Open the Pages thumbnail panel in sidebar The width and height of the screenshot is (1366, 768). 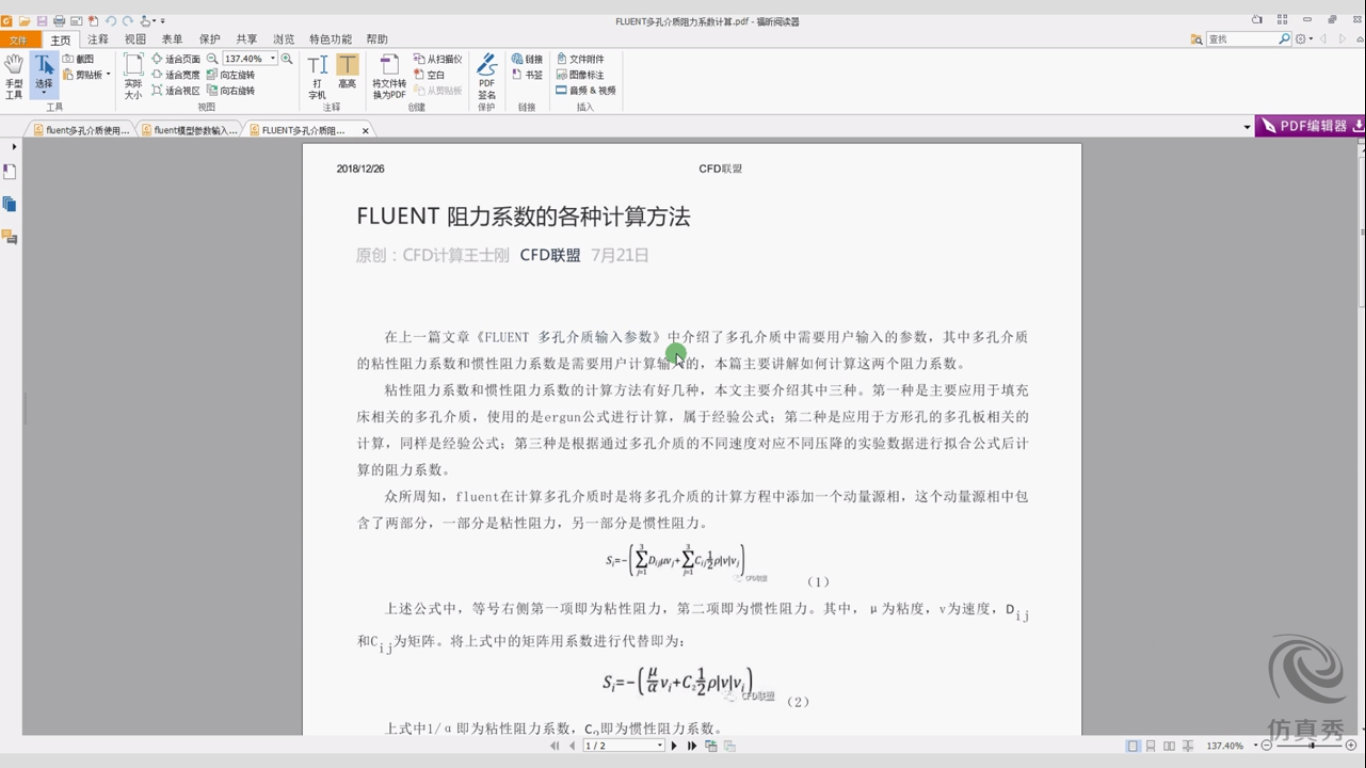pyautogui.click(x=10, y=204)
